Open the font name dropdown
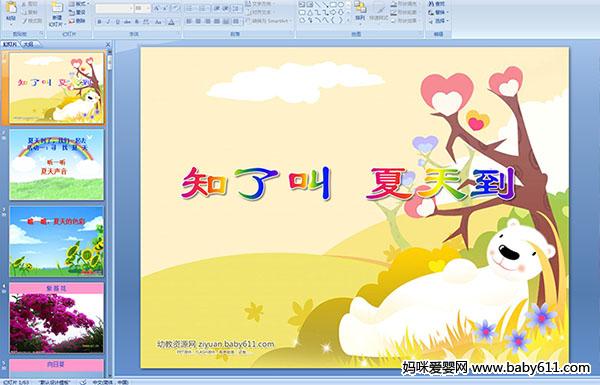Image resolution: width=600 pixels, height=385 pixels. [x=130, y=8]
